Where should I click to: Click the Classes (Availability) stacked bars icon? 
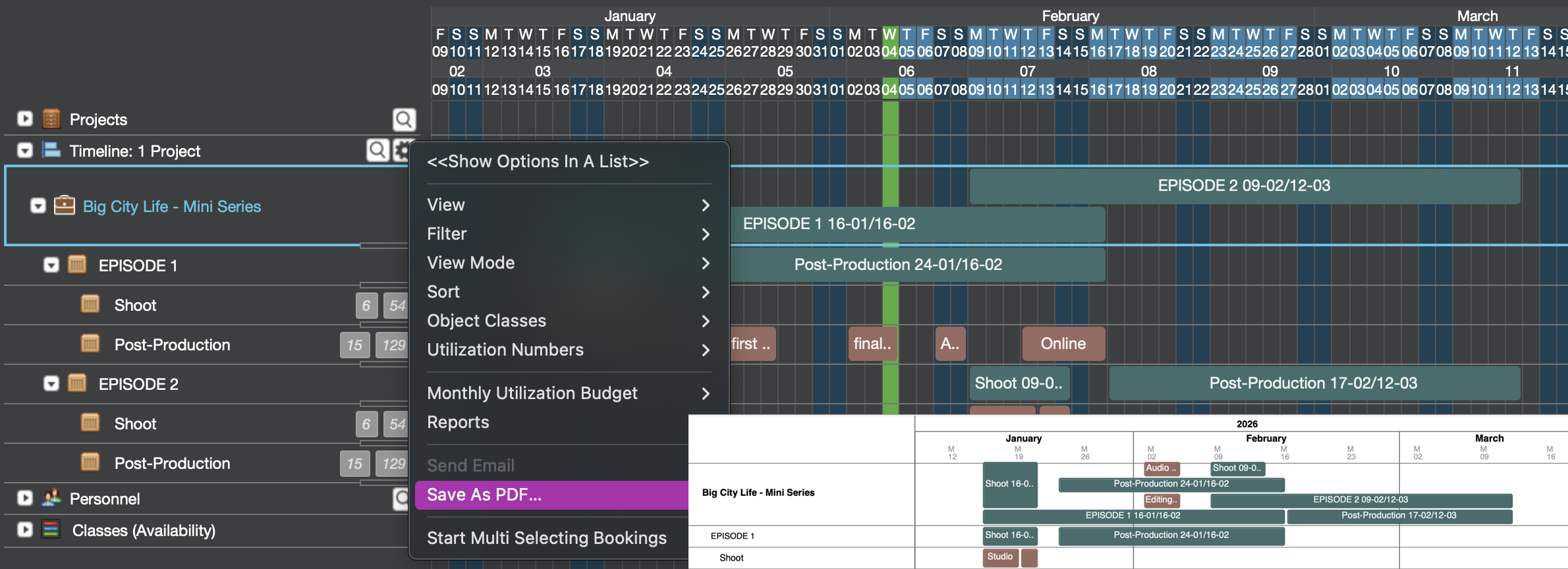click(51, 529)
